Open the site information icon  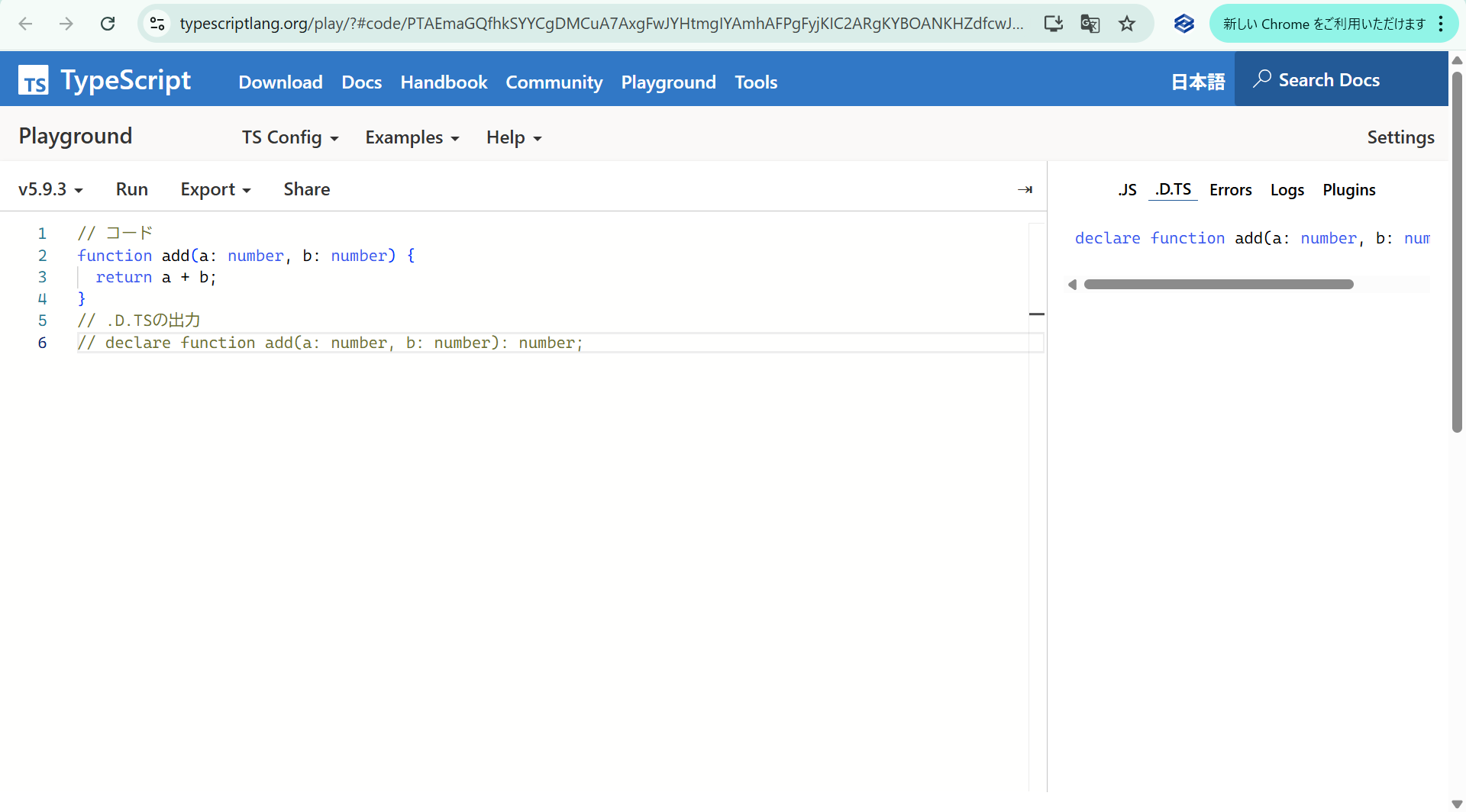(157, 24)
